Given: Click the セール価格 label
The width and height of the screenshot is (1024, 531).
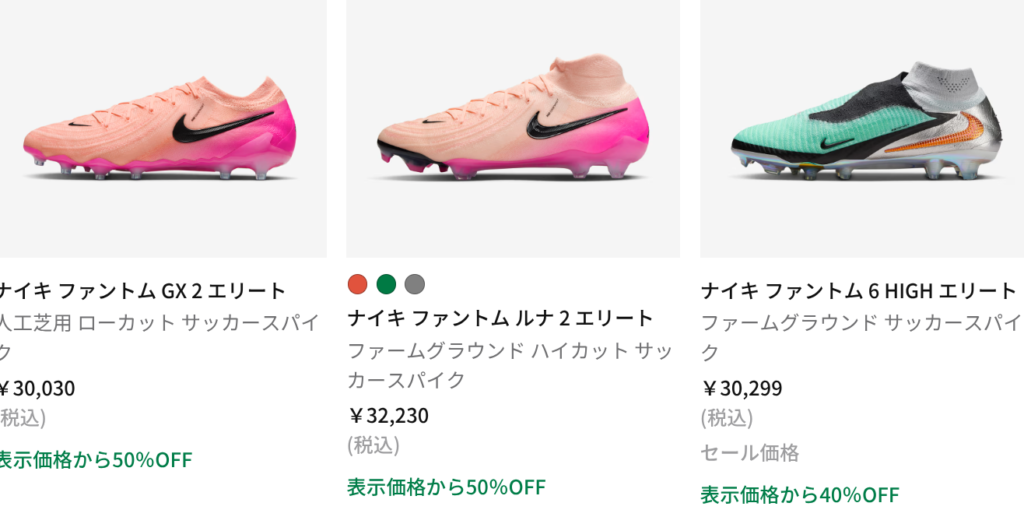Looking at the screenshot, I should pos(749,453).
